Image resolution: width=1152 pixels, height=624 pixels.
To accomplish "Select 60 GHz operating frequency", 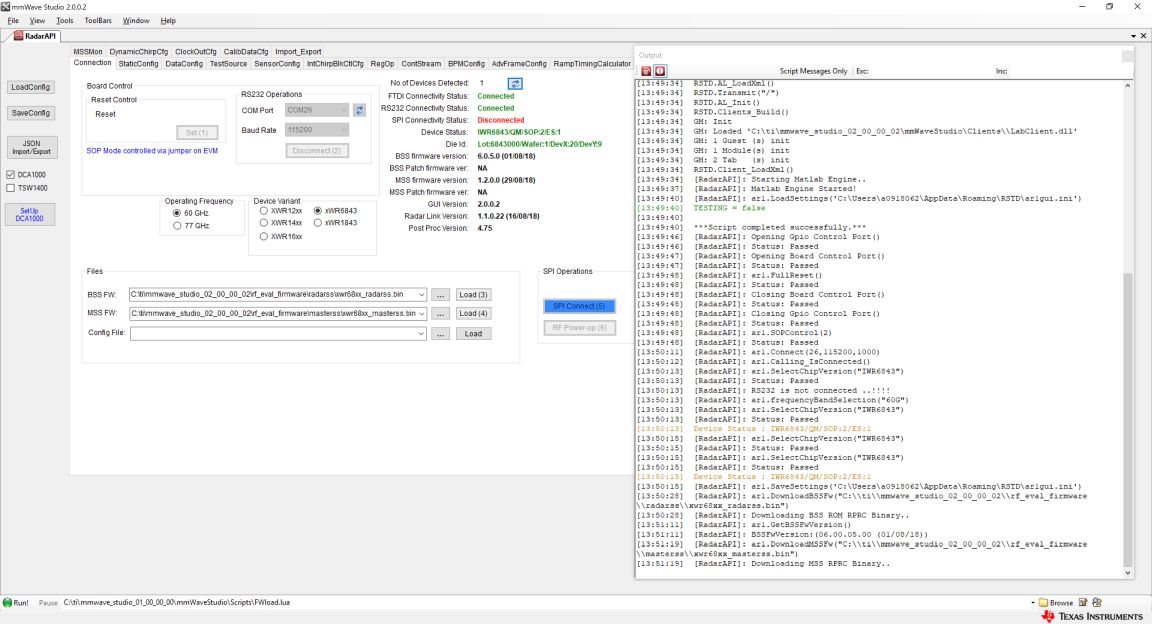I will click(x=177, y=213).
